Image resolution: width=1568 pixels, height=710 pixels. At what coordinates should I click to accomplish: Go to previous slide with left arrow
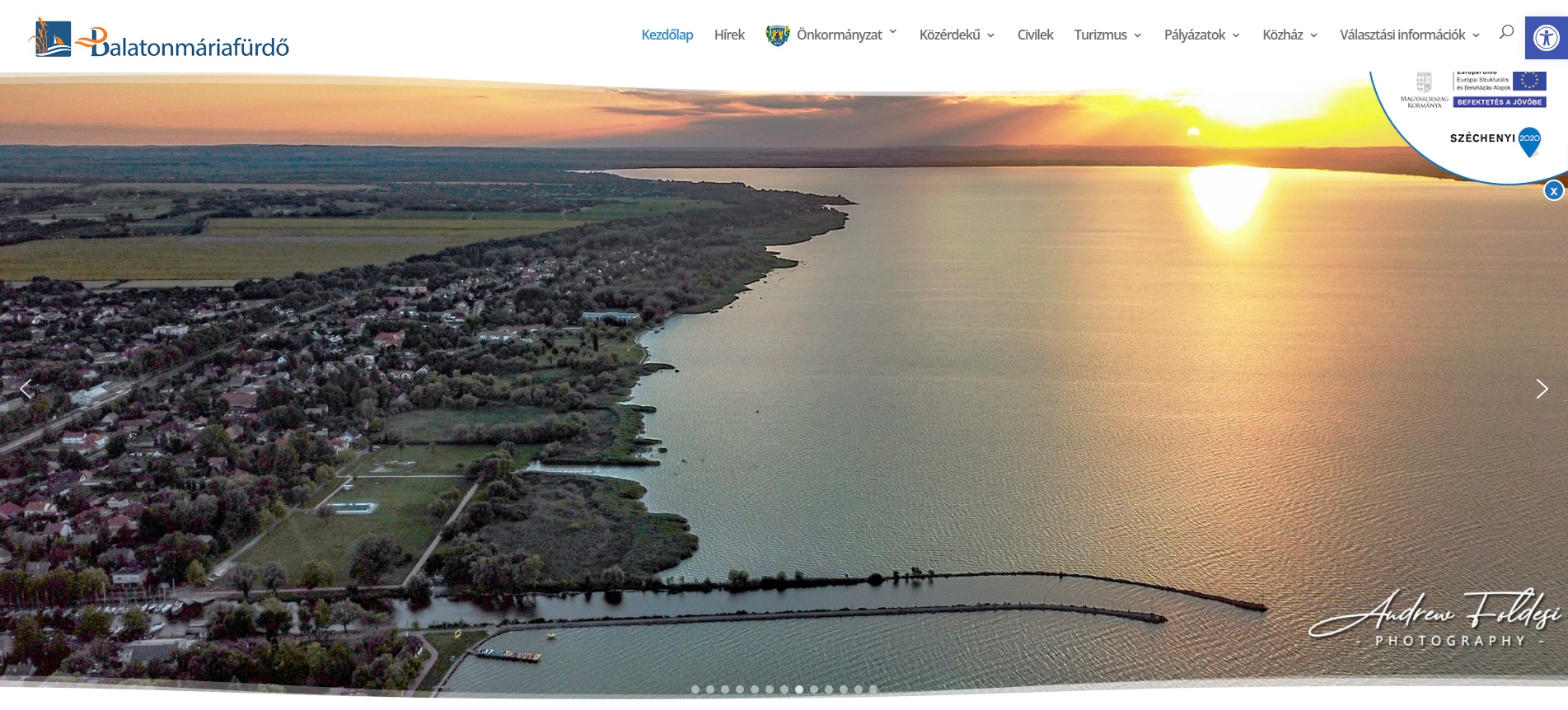(x=26, y=389)
